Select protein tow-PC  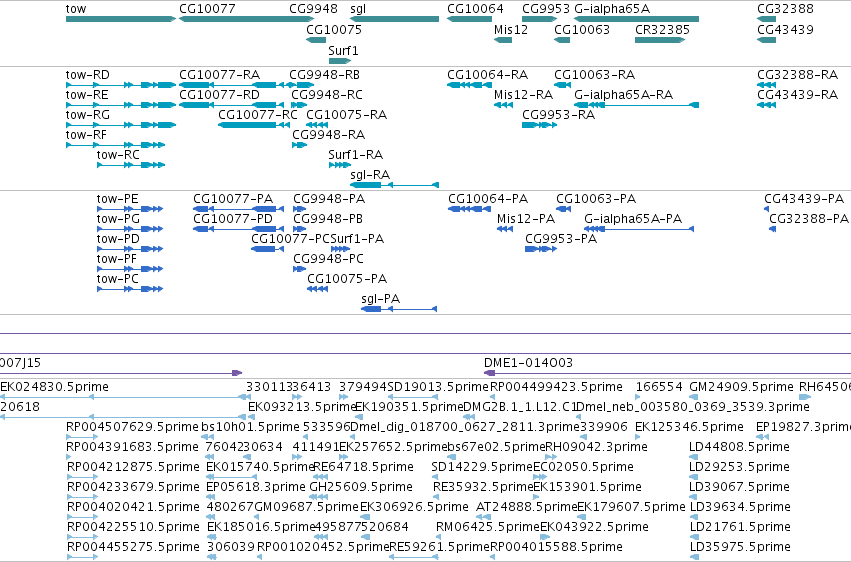pos(130,289)
